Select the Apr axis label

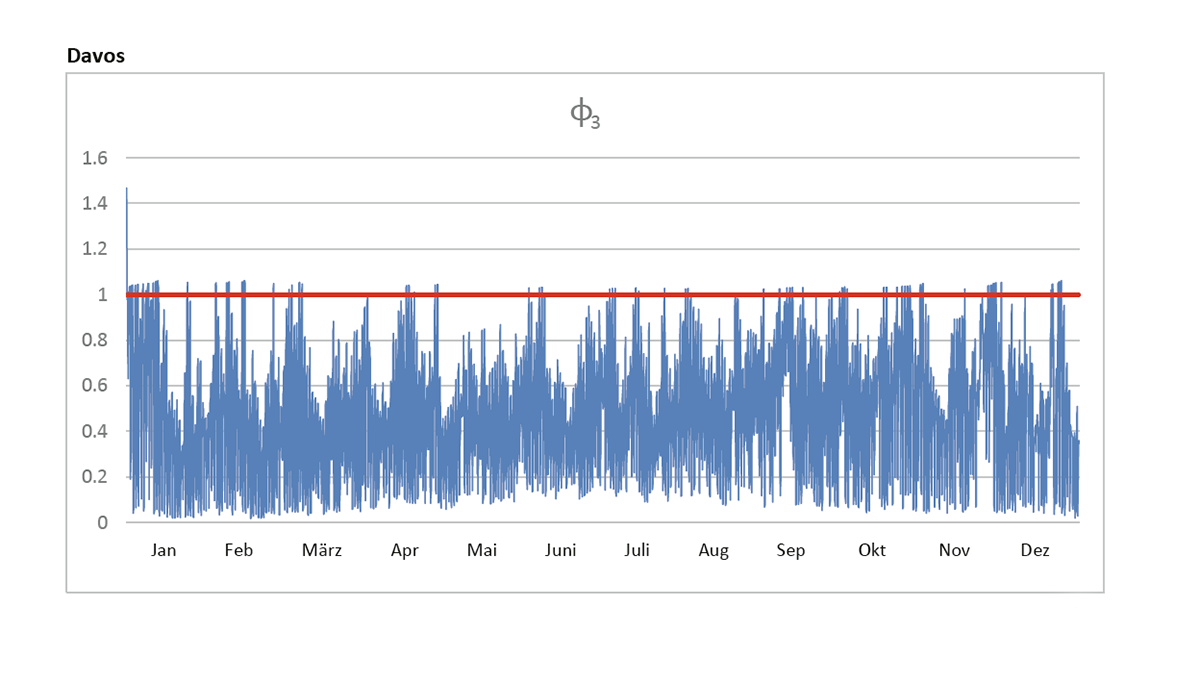point(405,550)
